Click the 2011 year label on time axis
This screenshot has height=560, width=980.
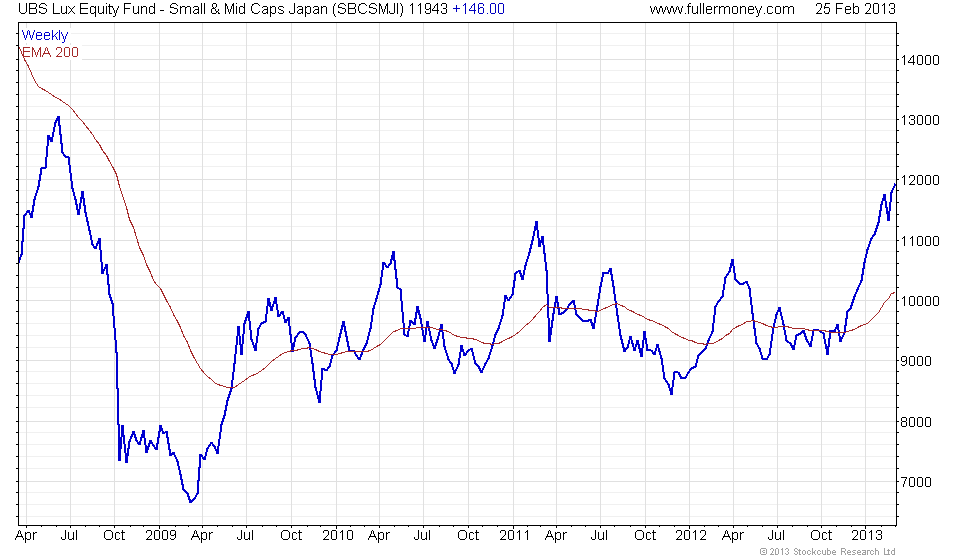[514, 536]
